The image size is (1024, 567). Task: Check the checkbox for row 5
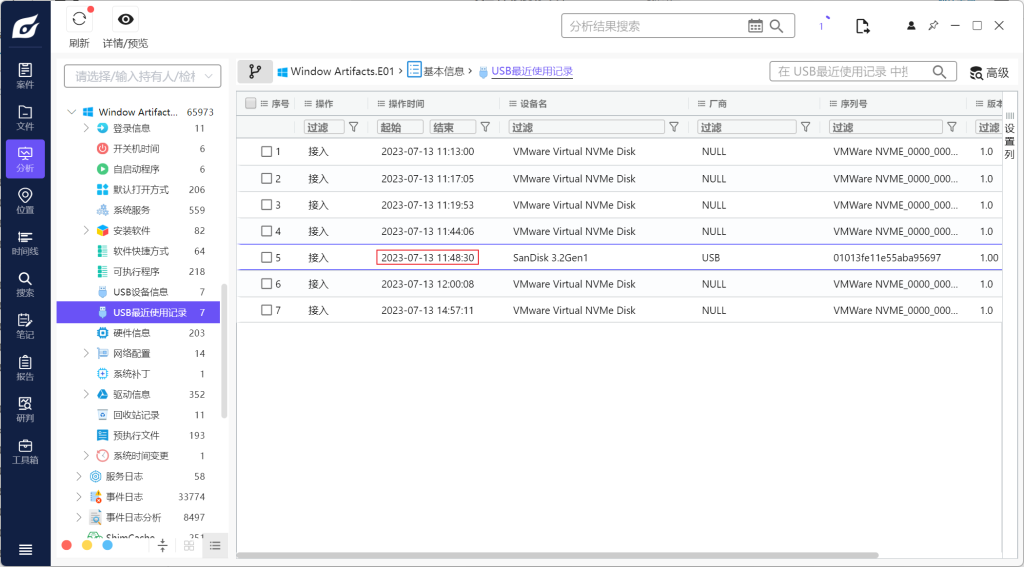pyautogui.click(x=267, y=258)
